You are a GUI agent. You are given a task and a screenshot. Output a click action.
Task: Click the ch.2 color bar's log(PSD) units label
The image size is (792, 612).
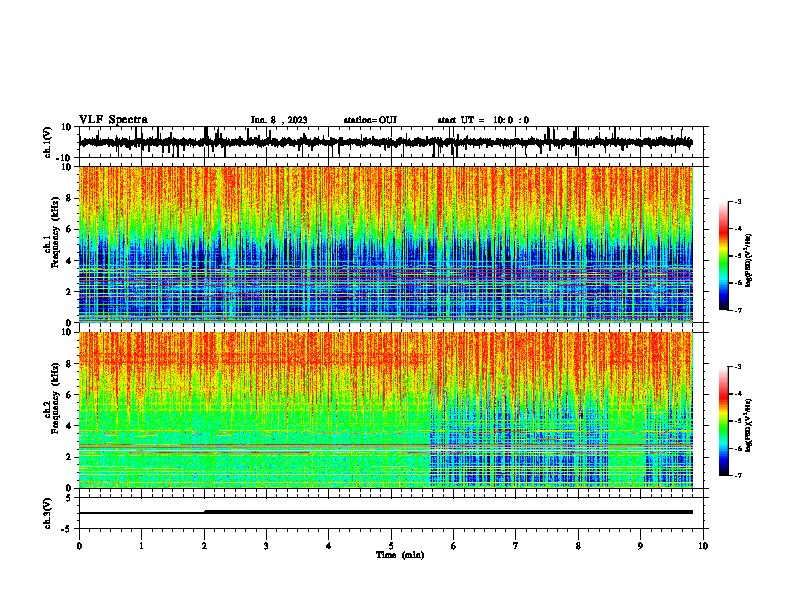749,425
